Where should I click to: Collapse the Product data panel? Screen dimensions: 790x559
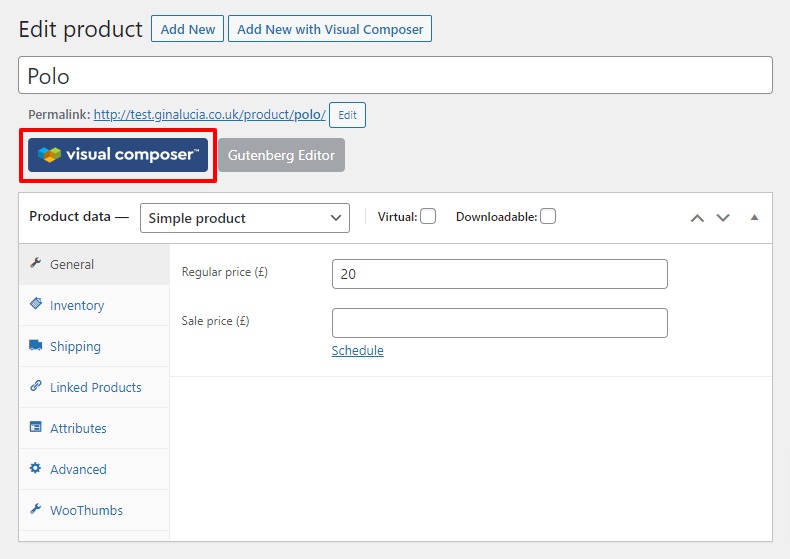tap(754, 218)
